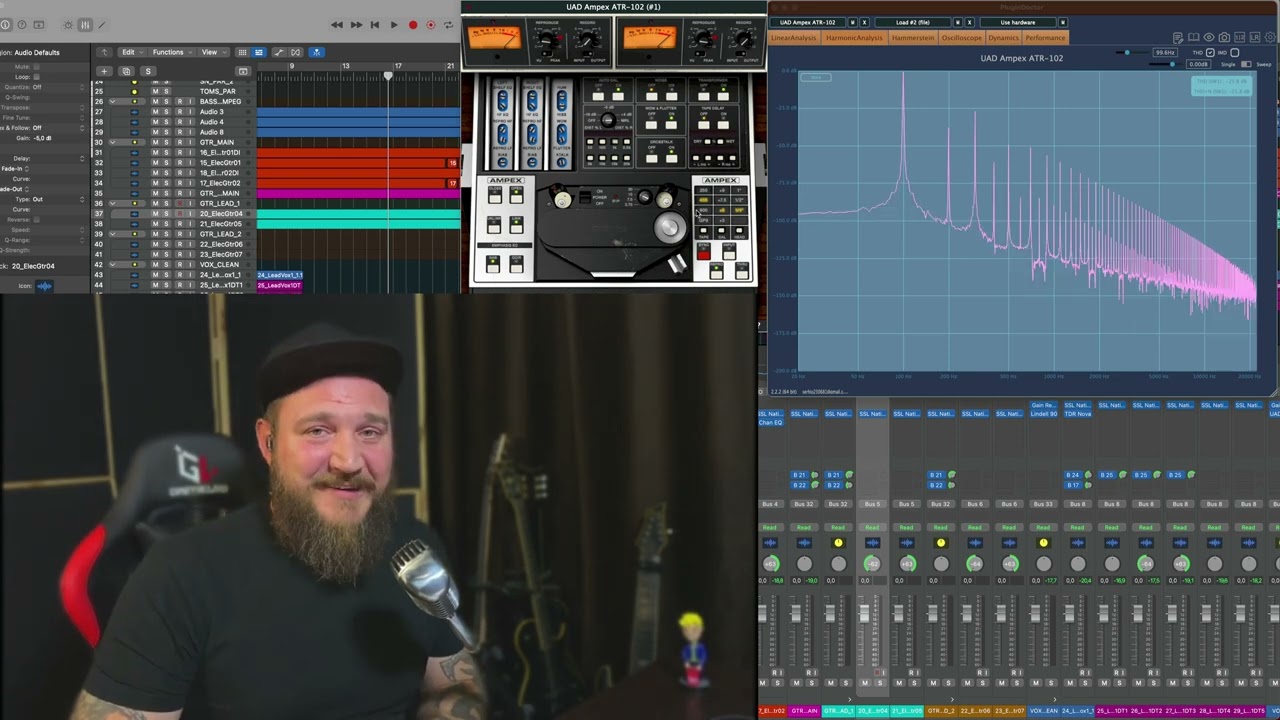Toggle the blue catch playhead button
Image resolution: width=1280 pixels, height=720 pixels.
pyautogui.click(x=316, y=52)
